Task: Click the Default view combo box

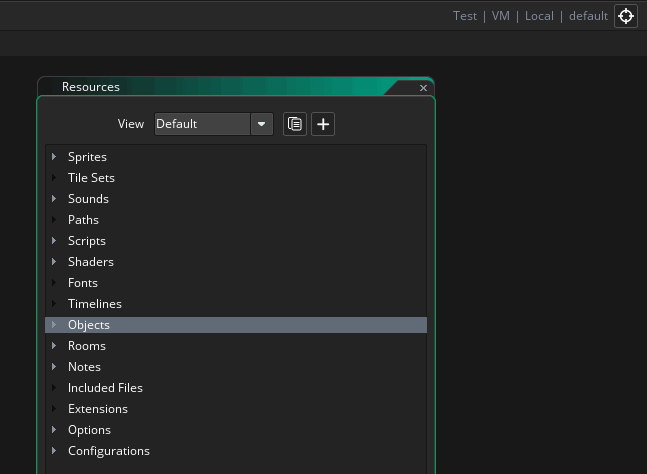Action: click(202, 124)
